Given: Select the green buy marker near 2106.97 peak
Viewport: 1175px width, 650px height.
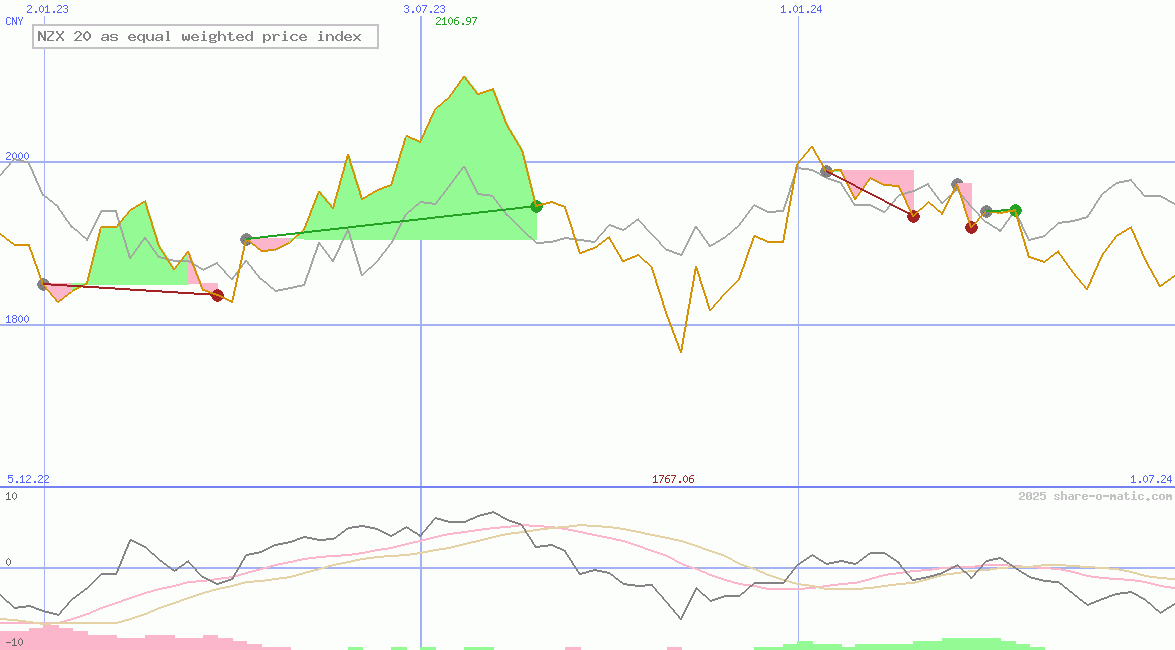Looking at the screenshot, I should coord(536,206).
